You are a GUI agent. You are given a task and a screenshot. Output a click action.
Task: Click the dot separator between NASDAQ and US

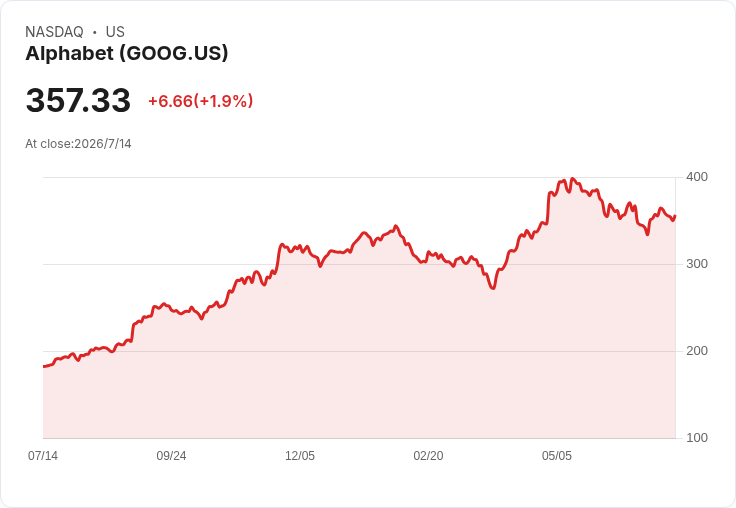coord(95,32)
